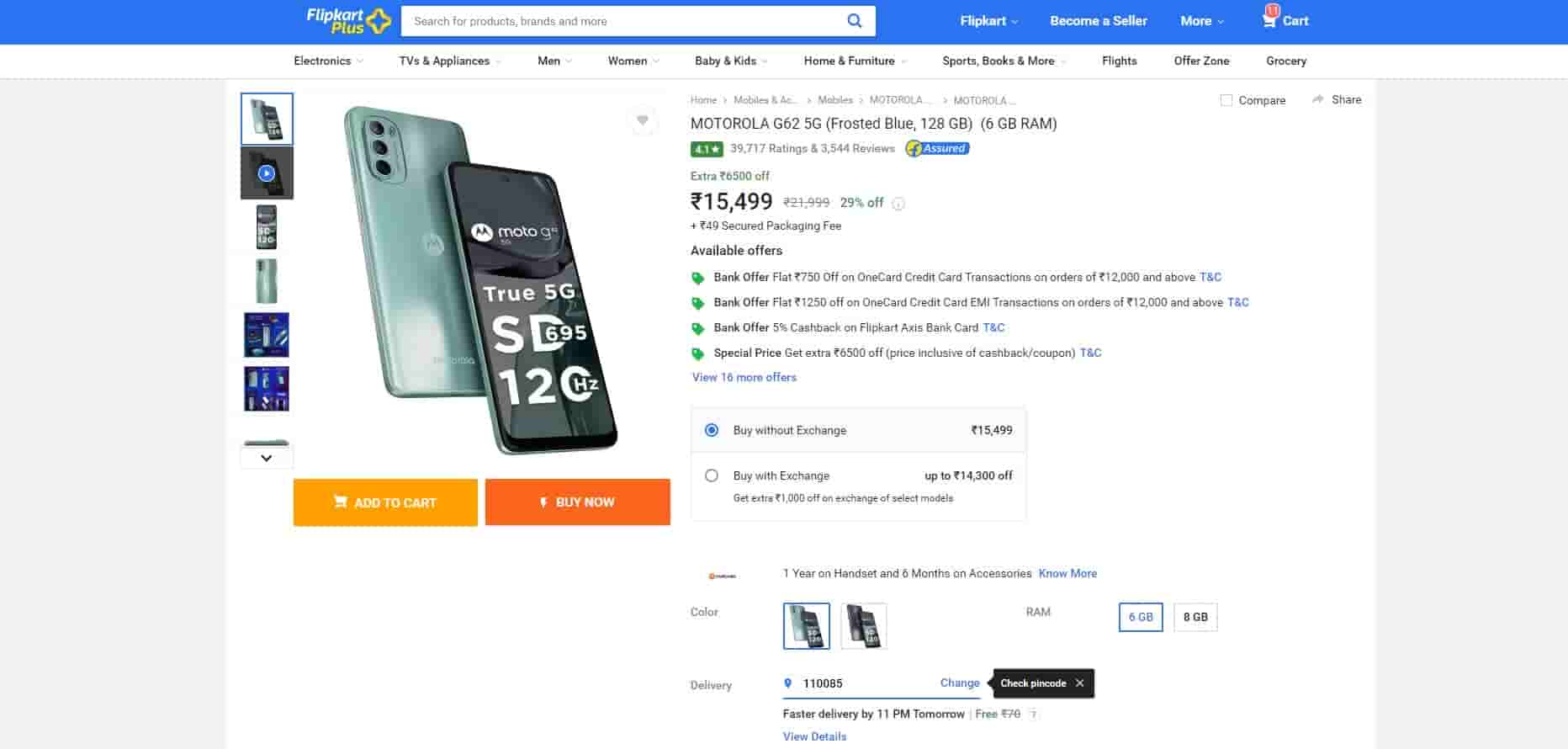The image size is (1568, 749).
Task: Click the Share arrow icon
Action: click(x=1317, y=99)
